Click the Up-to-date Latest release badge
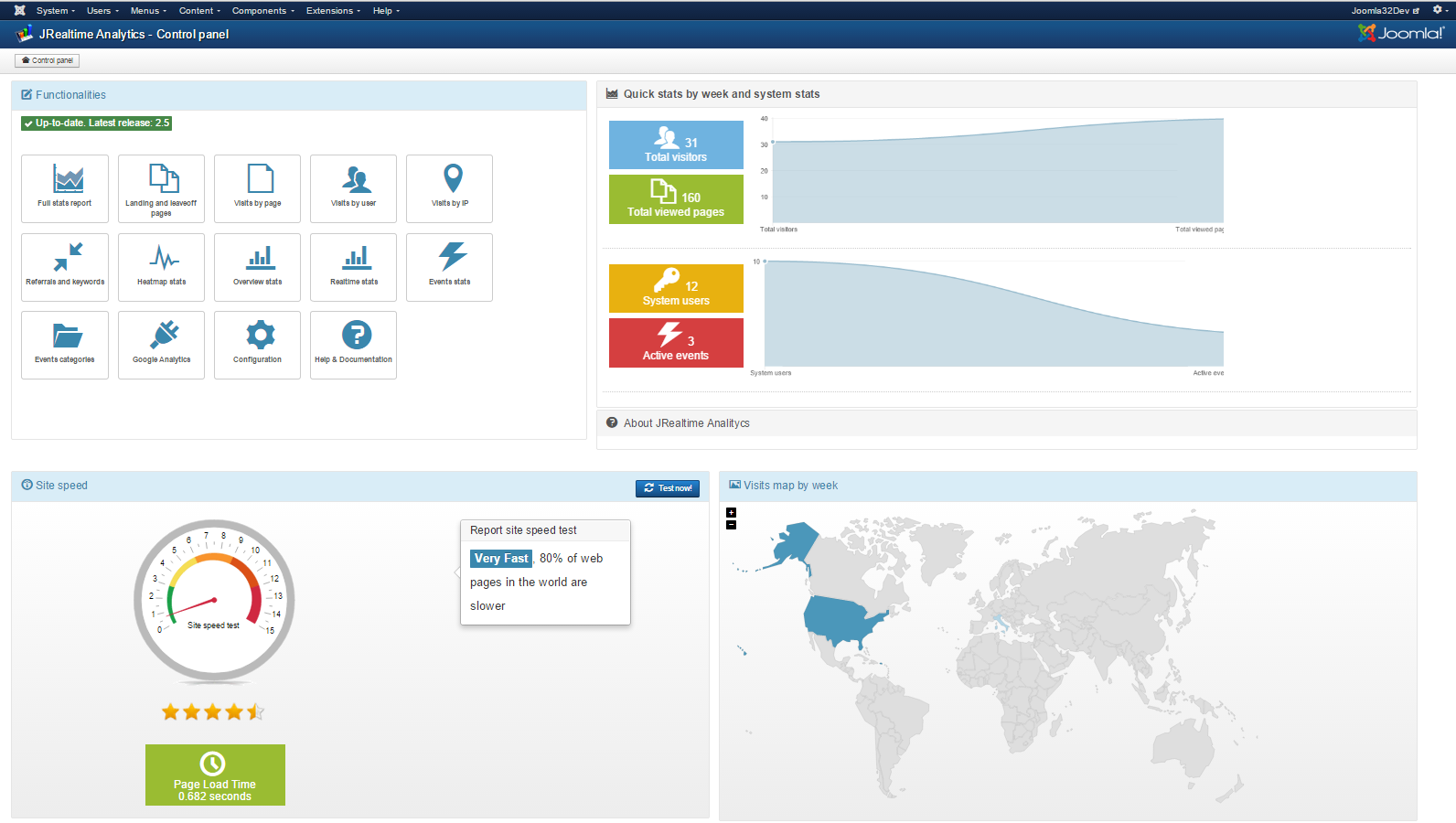1456x823 pixels. click(97, 123)
